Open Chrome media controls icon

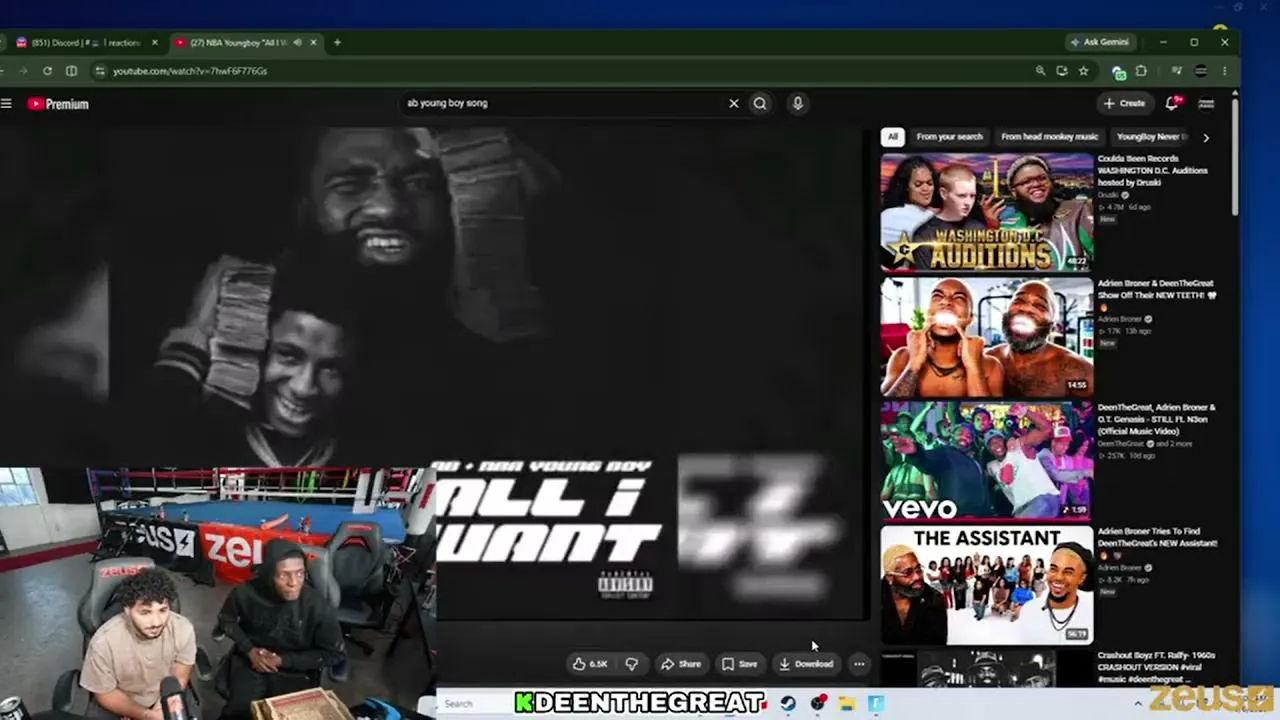(1177, 71)
